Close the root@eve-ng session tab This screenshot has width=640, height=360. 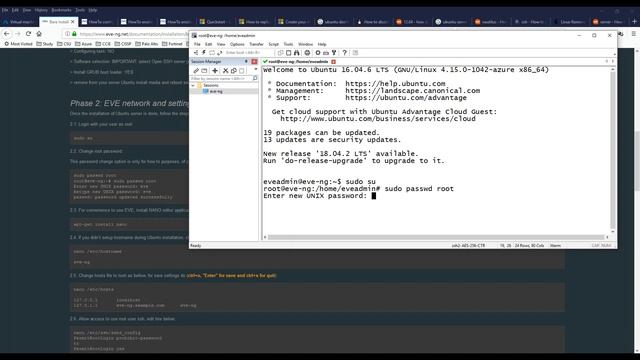pos(333,62)
